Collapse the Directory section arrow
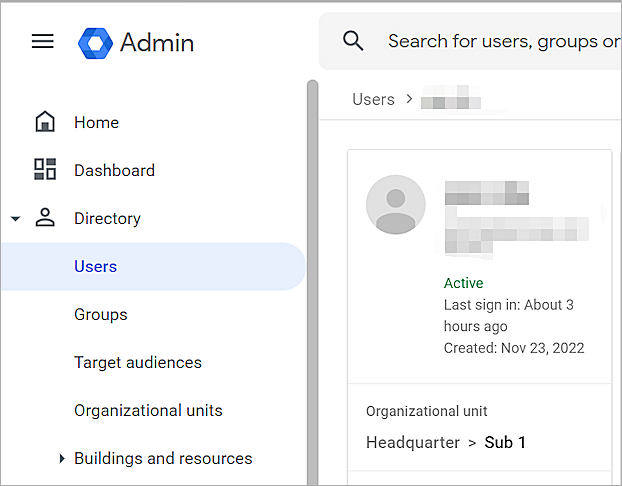Image resolution: width=622 pixels, height=486 pixels. [16, 219]
